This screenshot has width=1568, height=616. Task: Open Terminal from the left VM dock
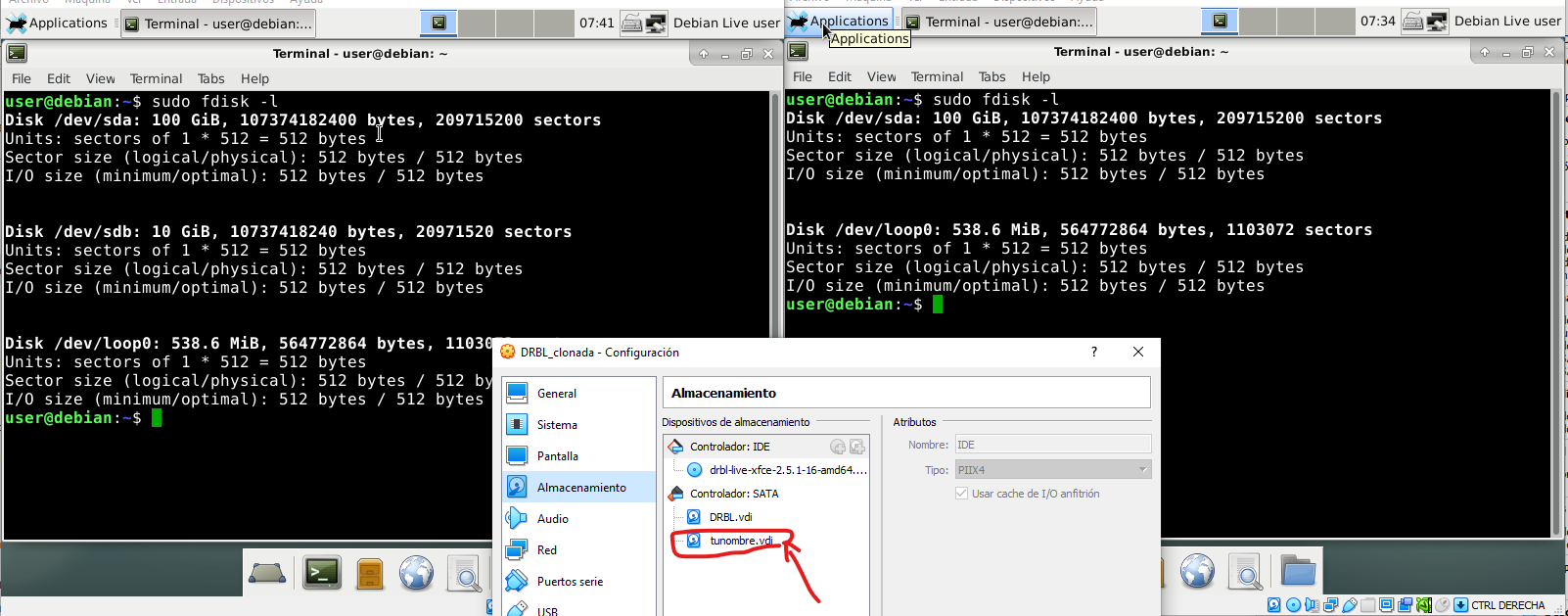(322, 572)
